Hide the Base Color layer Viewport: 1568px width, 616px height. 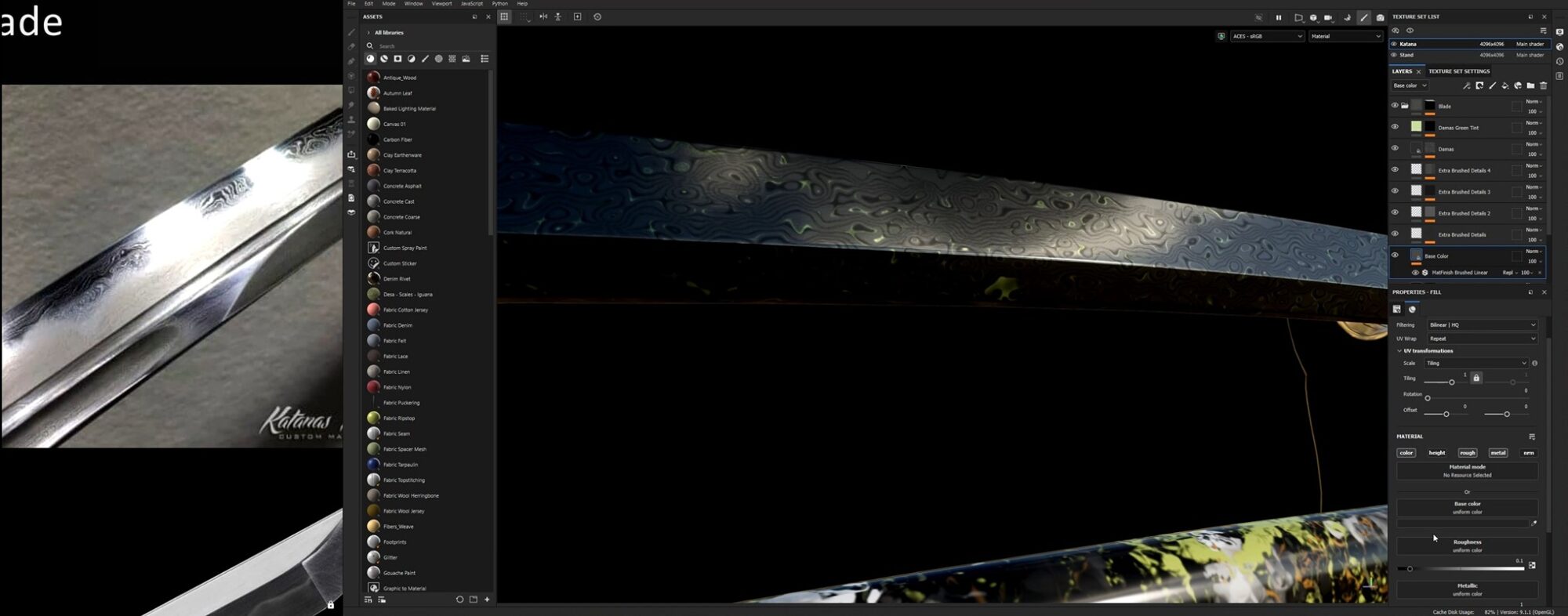click(1395, 255)
